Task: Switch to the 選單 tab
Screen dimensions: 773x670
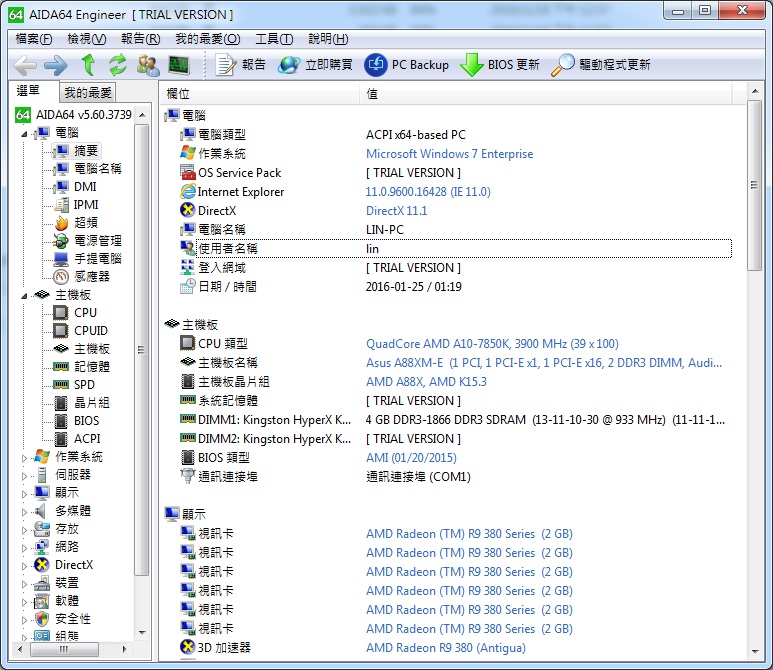Action: click(28, 91)
